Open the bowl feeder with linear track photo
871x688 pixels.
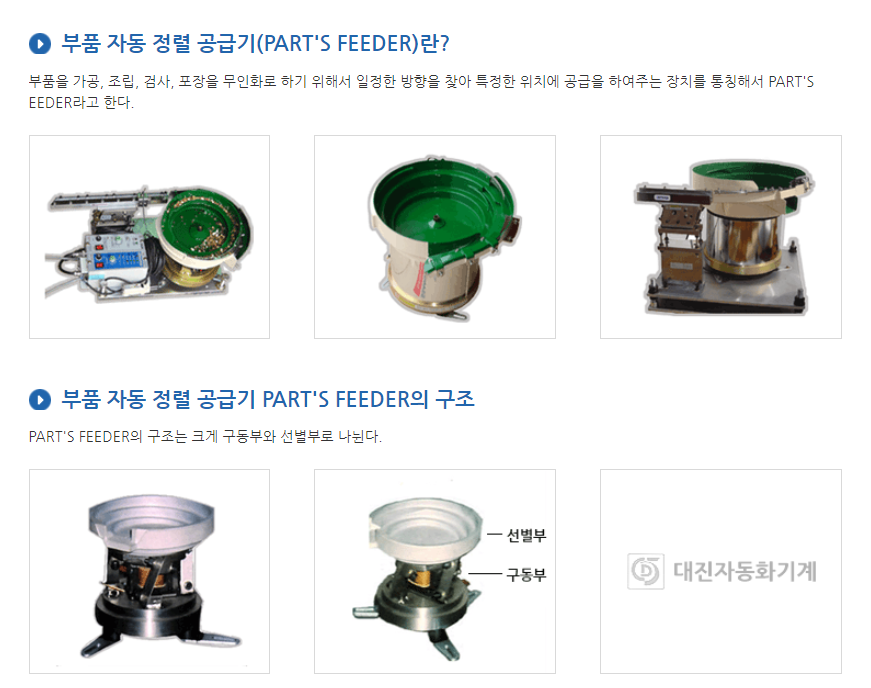pyautogui.click(x=720, y=237)
